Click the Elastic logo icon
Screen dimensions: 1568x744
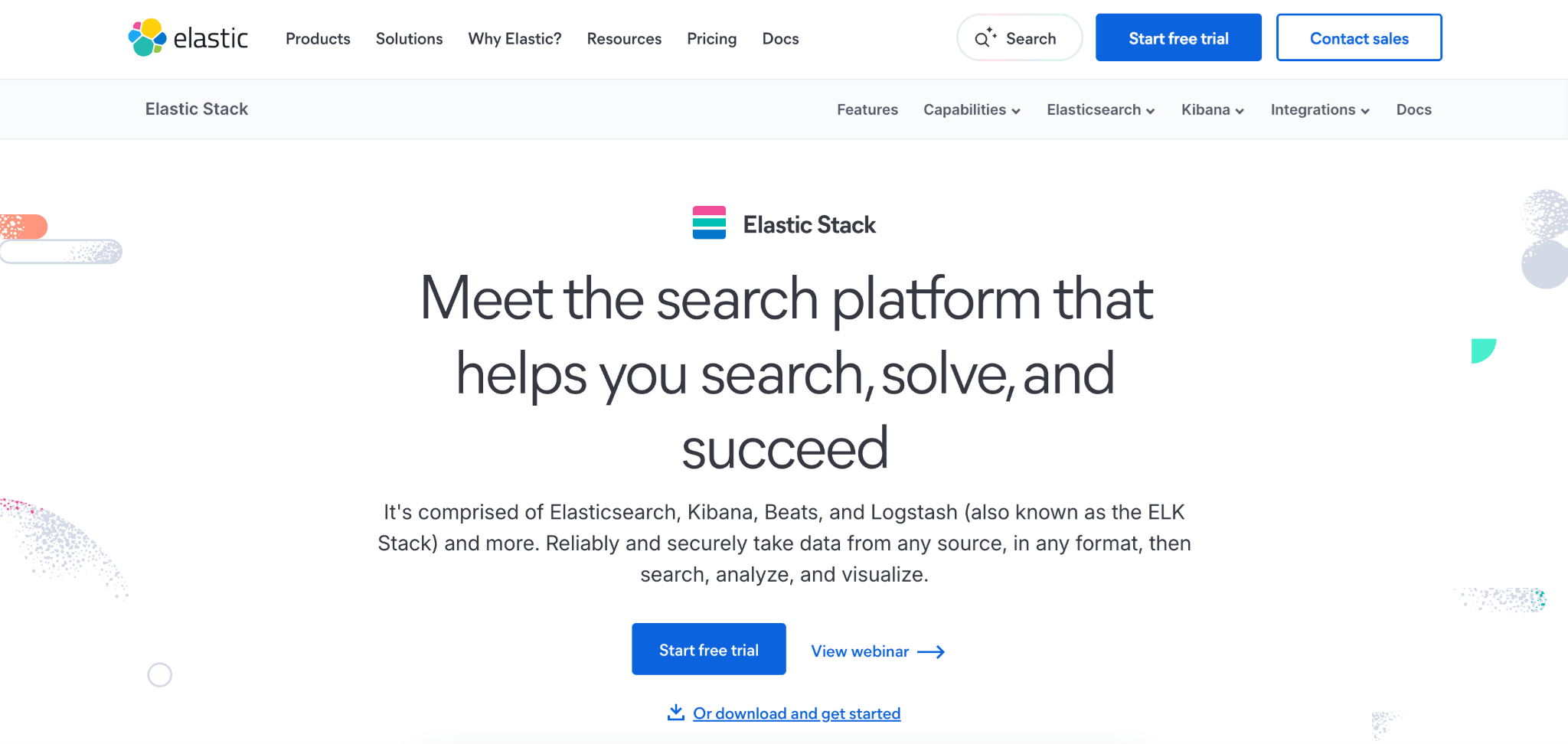[148, 38]
